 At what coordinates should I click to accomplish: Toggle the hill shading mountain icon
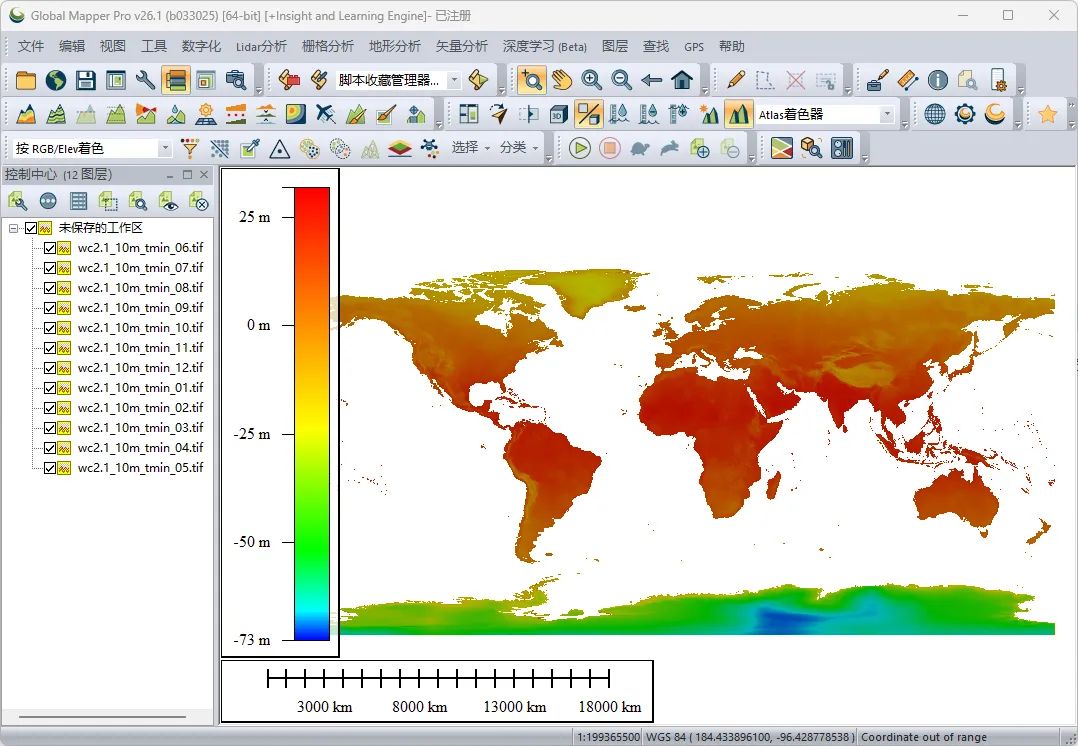point(738,114)
